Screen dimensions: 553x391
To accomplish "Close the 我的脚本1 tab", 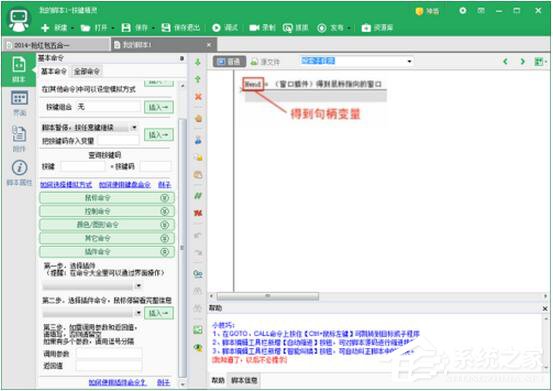I will [209, 45].
